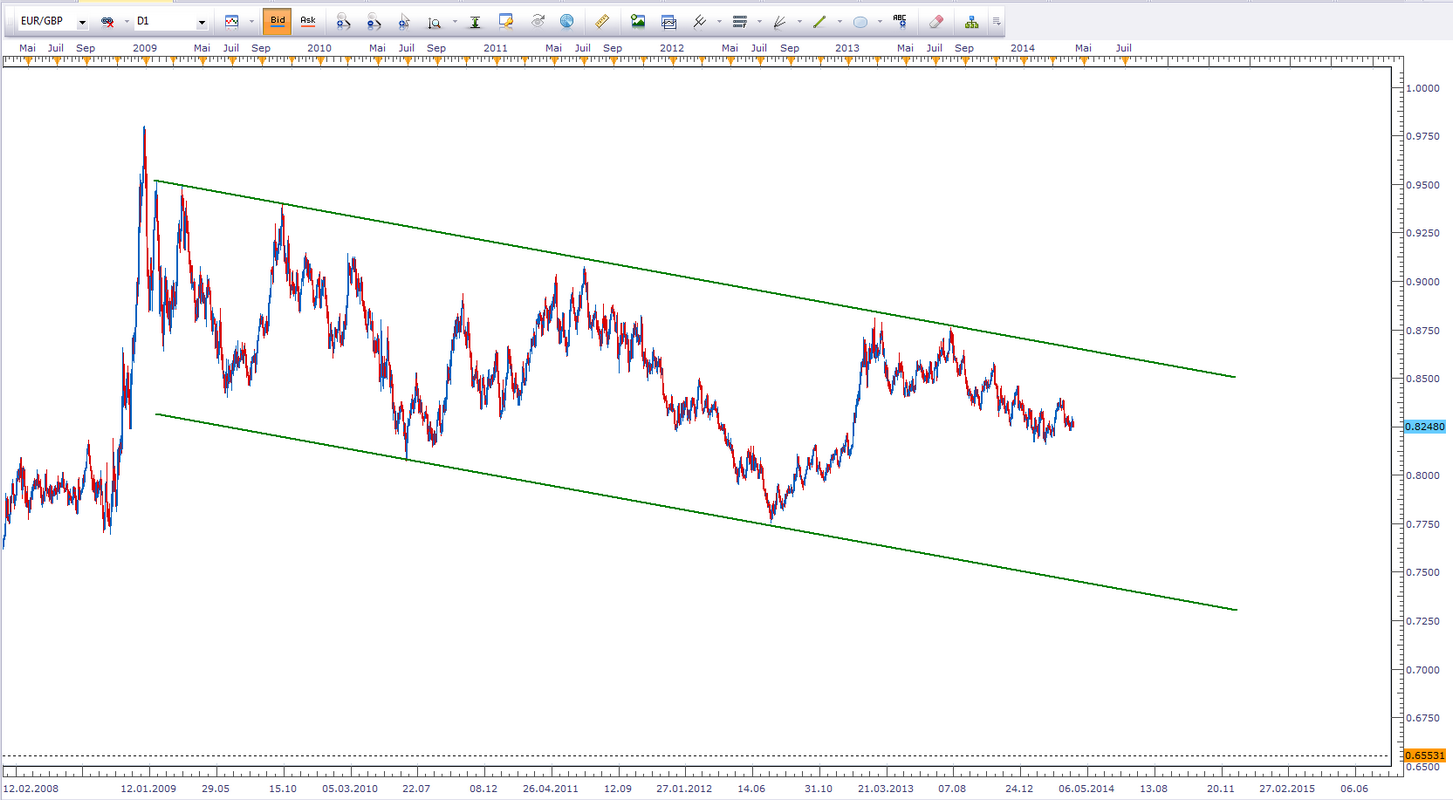Toggle the link-chain icon beside instrument
The height and width of the screenshot is (800, 1453).
tap(106, 21)
